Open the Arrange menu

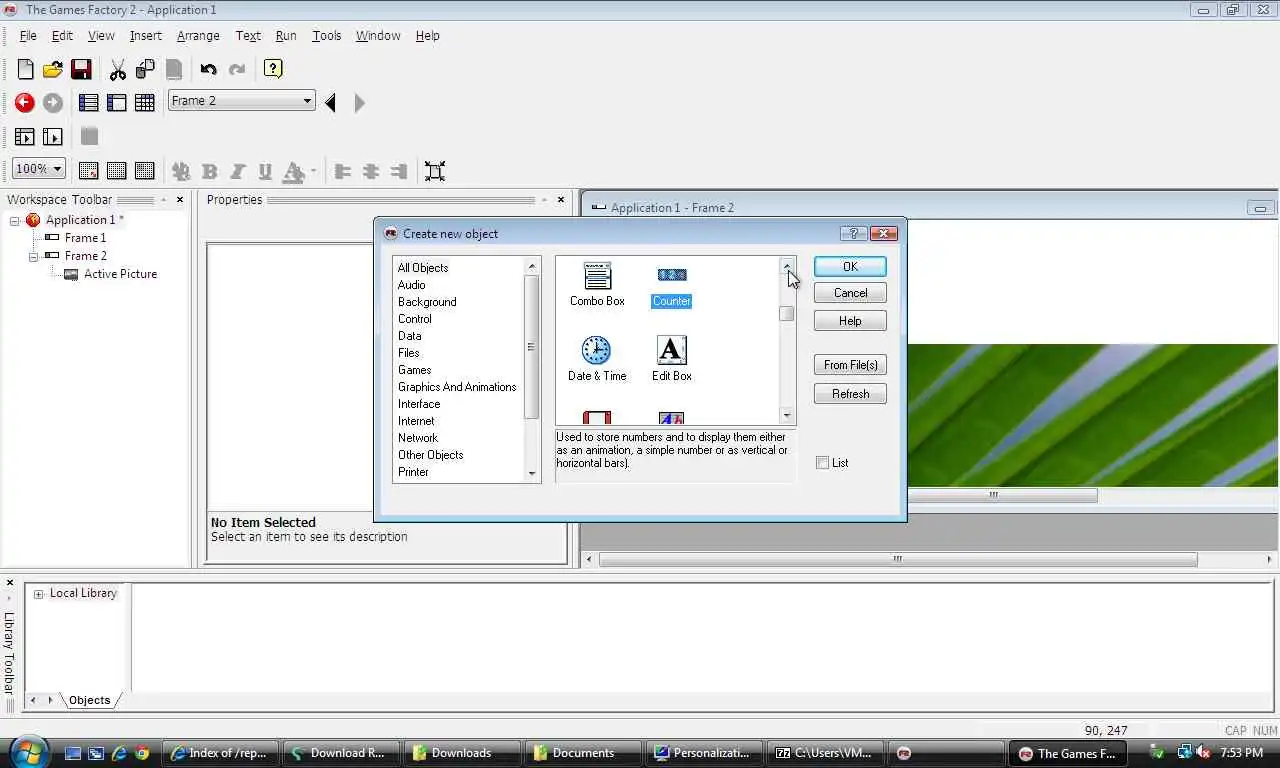pos(198,35)
